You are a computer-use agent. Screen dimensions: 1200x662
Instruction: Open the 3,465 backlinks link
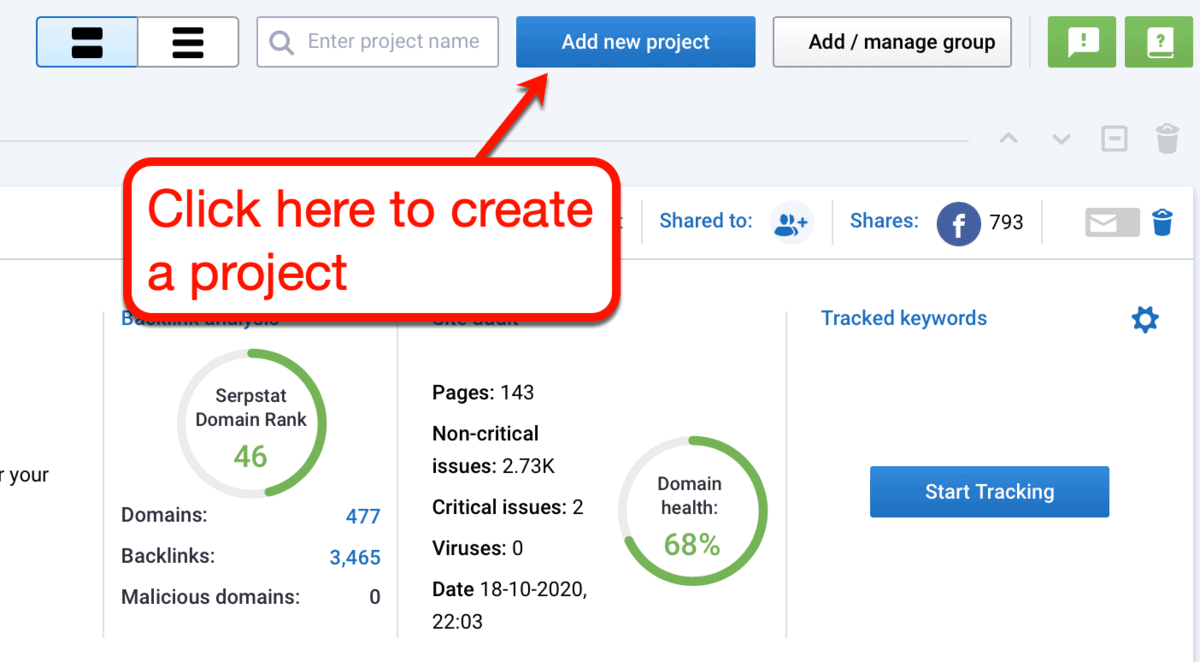coord(355,556)
